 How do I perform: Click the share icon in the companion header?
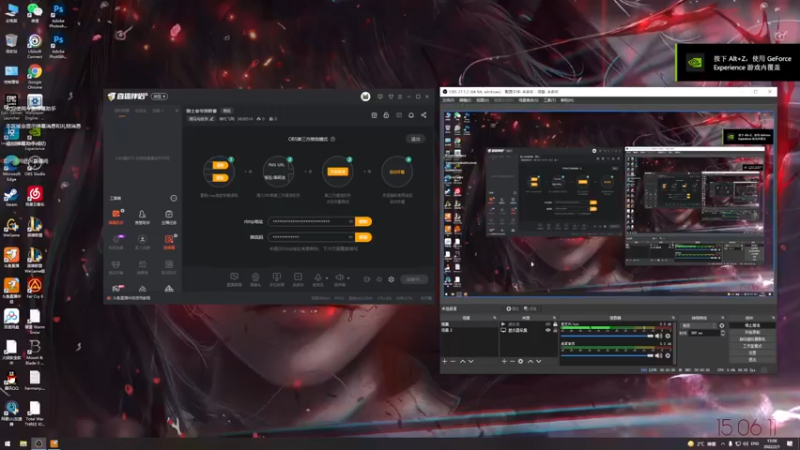point(423,115)
